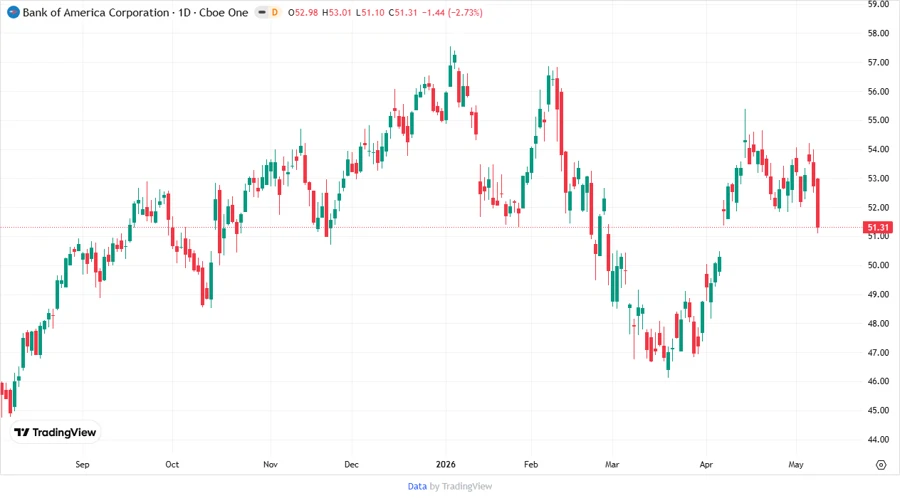Click the change value −1.44 (−2.73%)

(452, 12)
